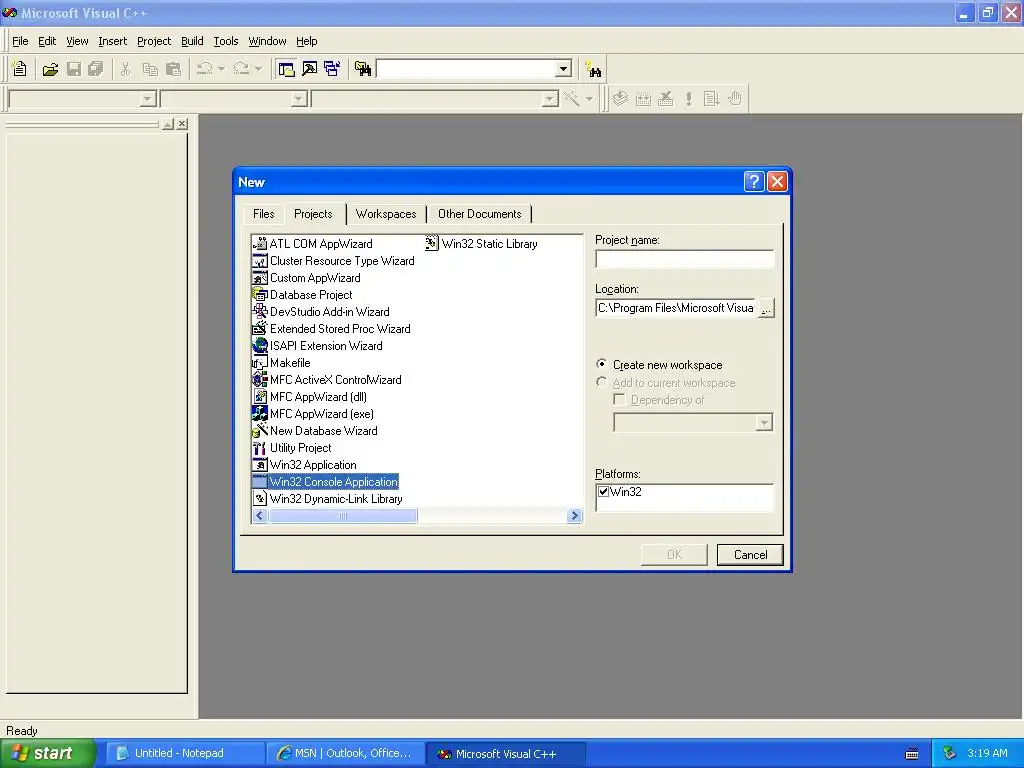
Task: Switch to the Workspaces tab
Action: point(386,214)
